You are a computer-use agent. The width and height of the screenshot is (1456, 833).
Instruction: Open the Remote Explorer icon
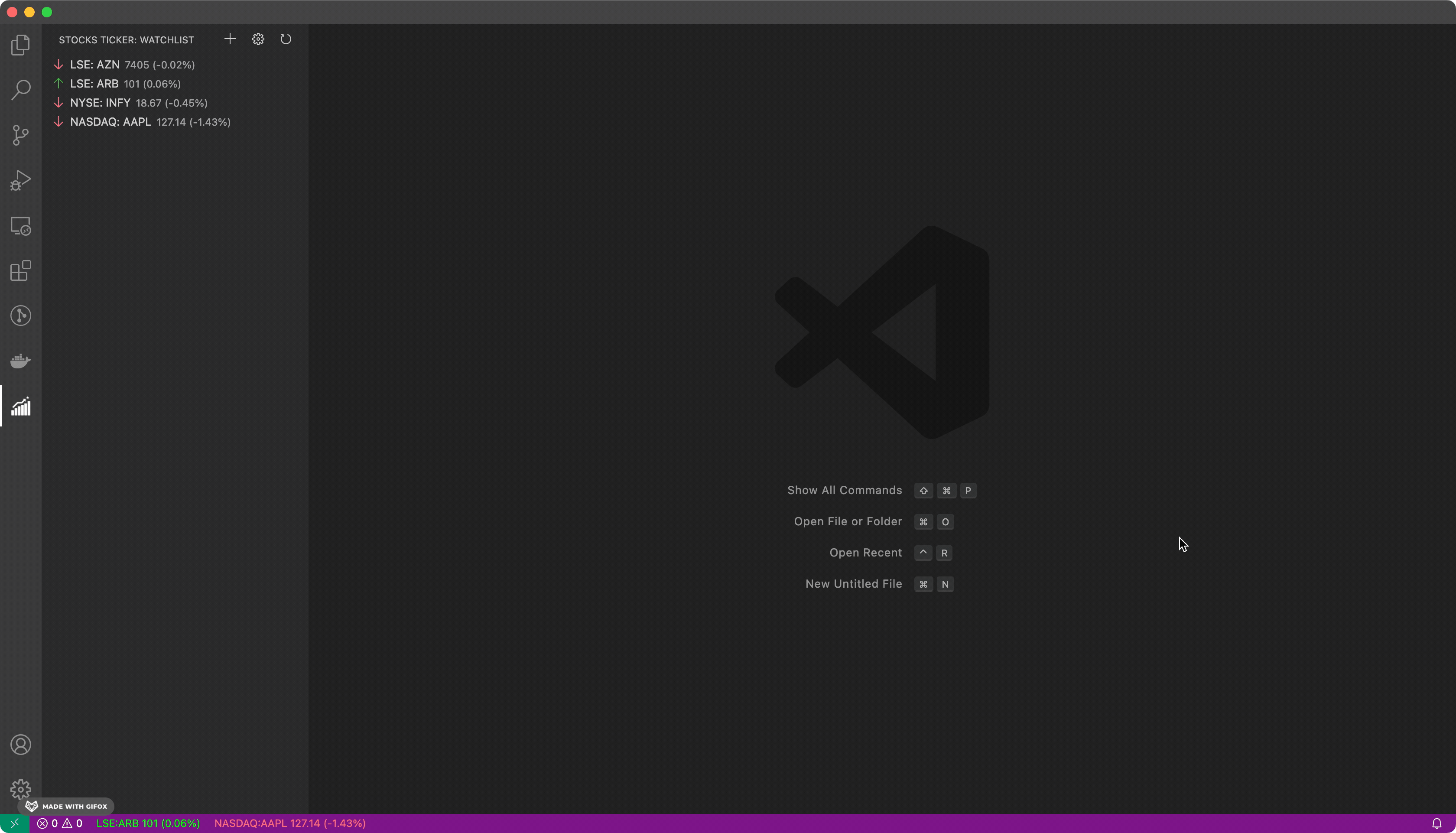click(x=21, y=226)
